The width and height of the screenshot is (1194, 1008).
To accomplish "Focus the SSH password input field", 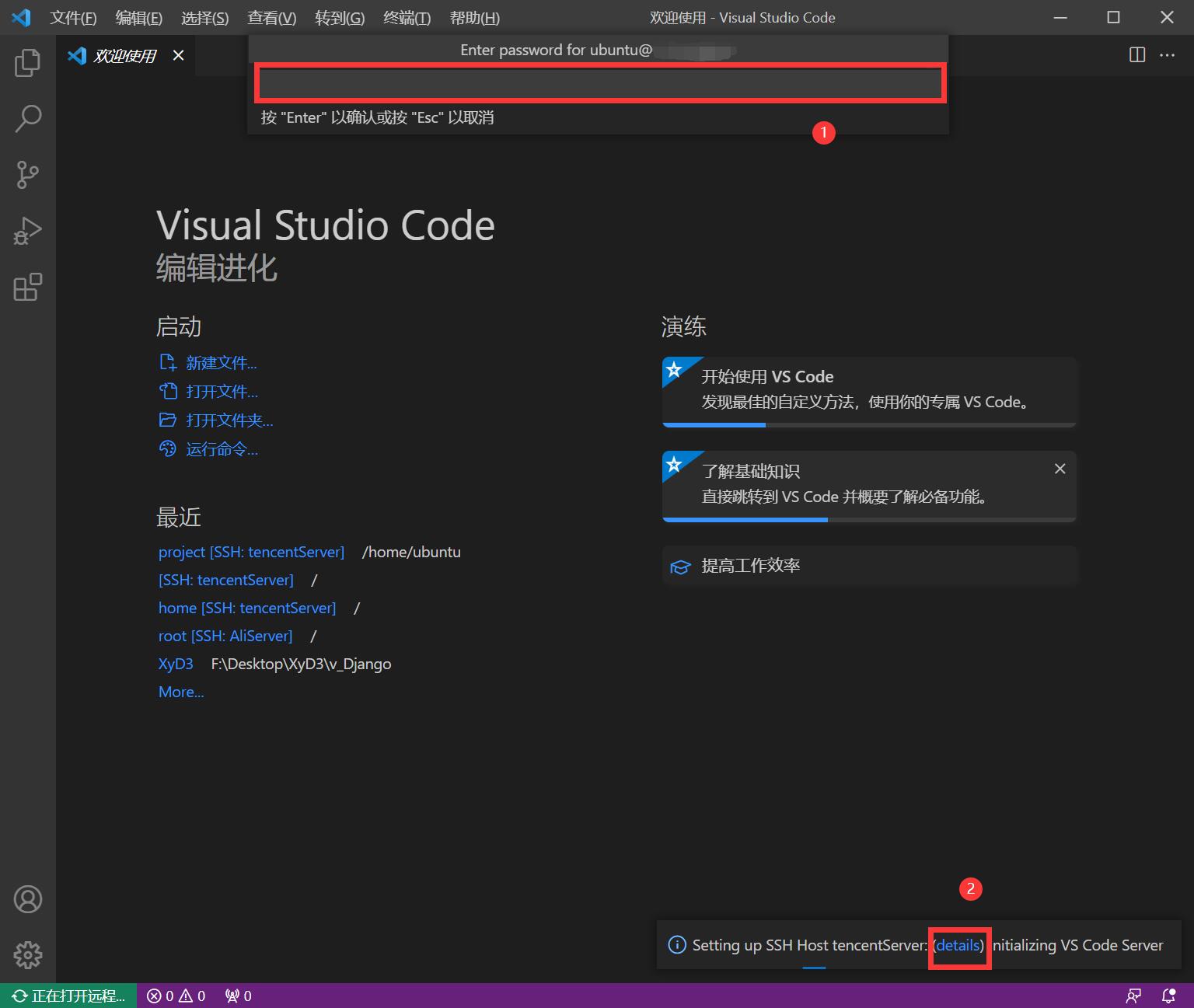I will (x=600, y=83).
